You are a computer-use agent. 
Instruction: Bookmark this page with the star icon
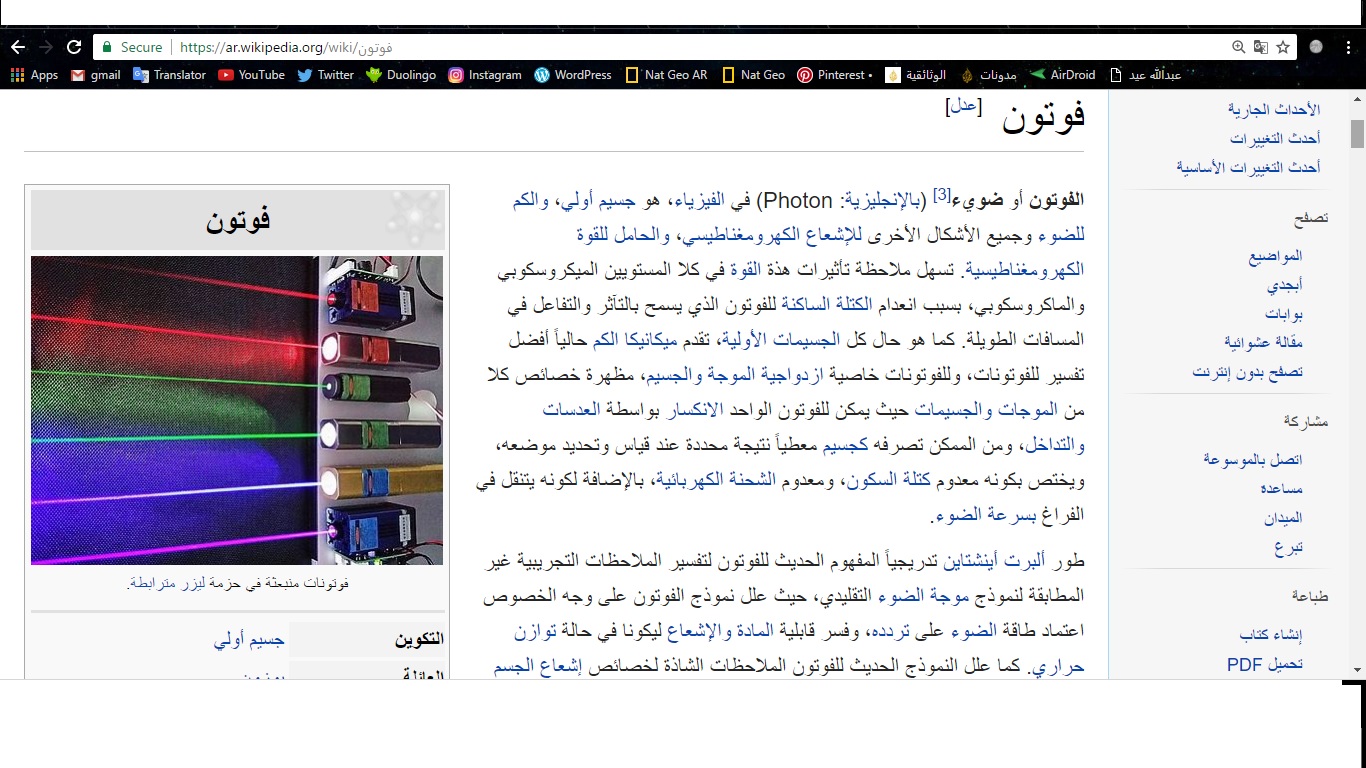click(1283, 47)
